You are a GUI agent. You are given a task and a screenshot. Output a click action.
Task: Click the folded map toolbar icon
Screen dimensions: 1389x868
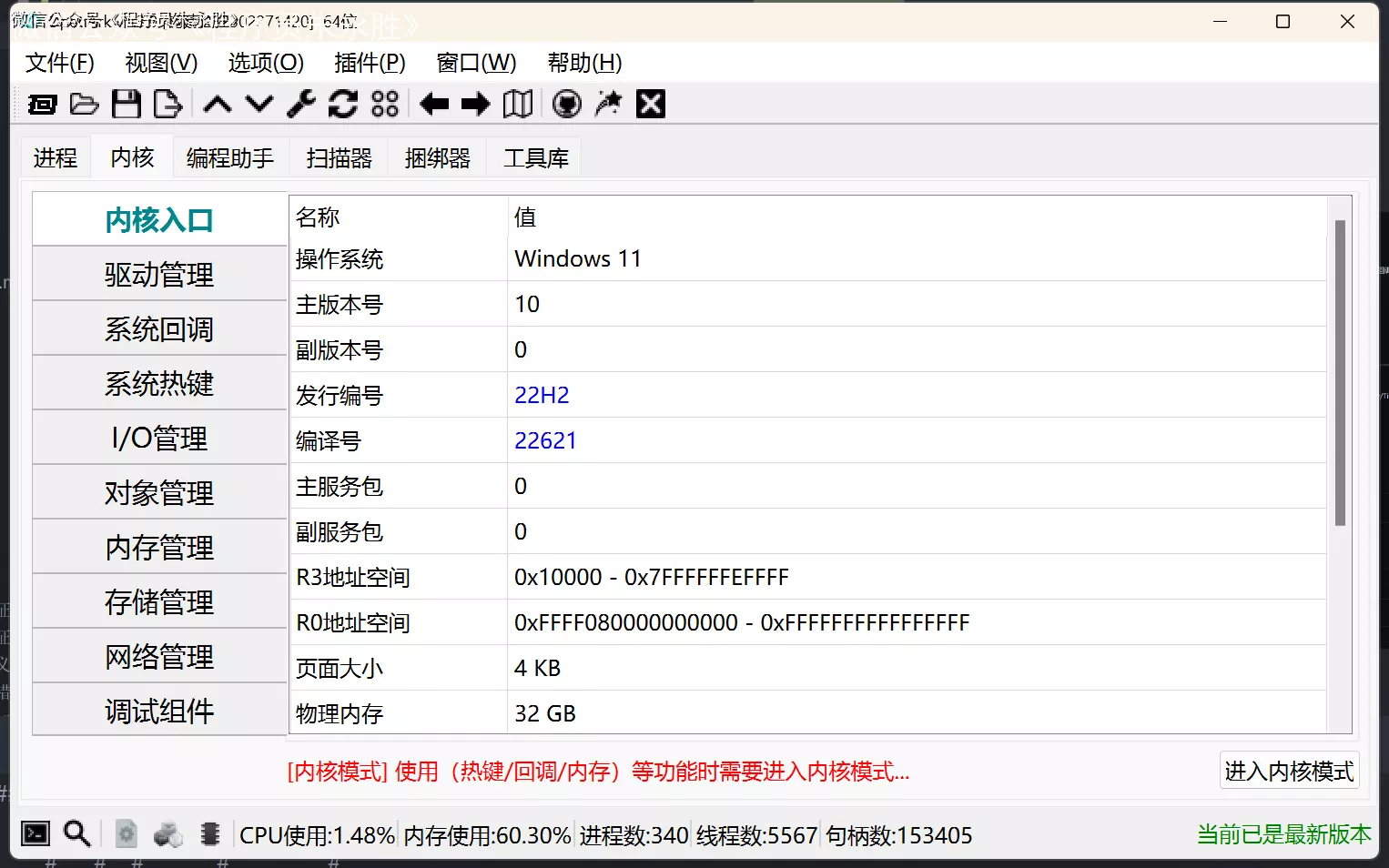pos(518,105)
